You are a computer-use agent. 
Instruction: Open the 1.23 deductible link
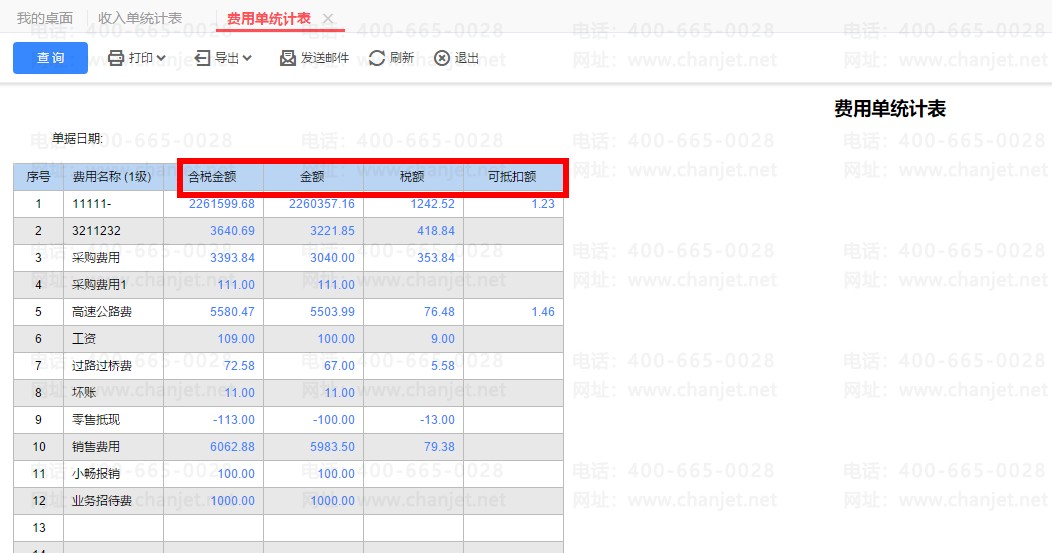(x=543, y=204)
